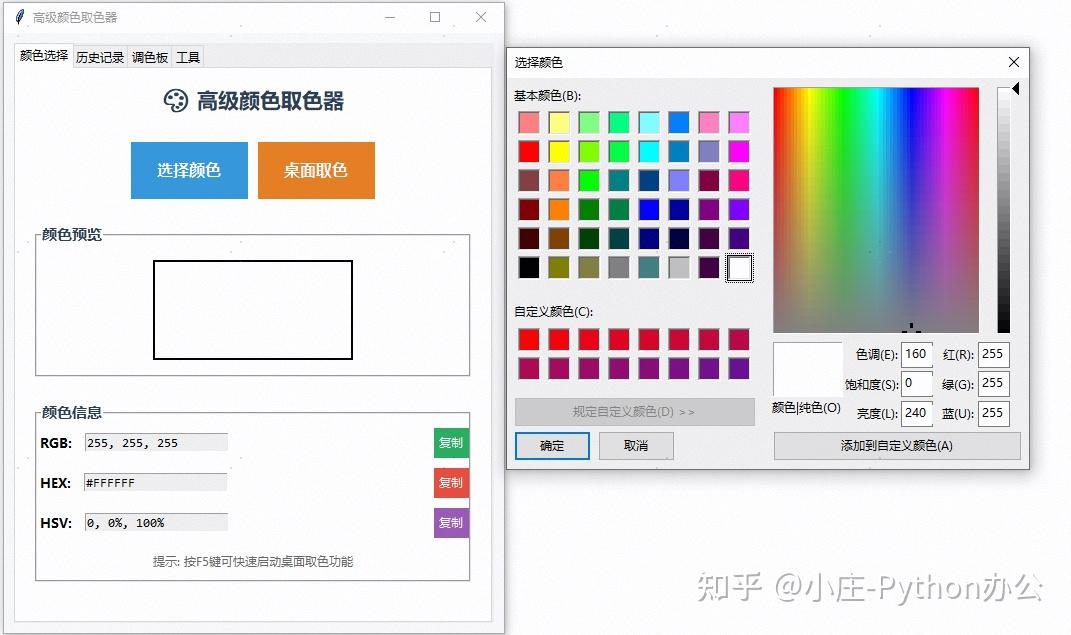The image size is (1071, 635).
Task: Dismiss the dialog with 取消 button
Action: [637, 446]
